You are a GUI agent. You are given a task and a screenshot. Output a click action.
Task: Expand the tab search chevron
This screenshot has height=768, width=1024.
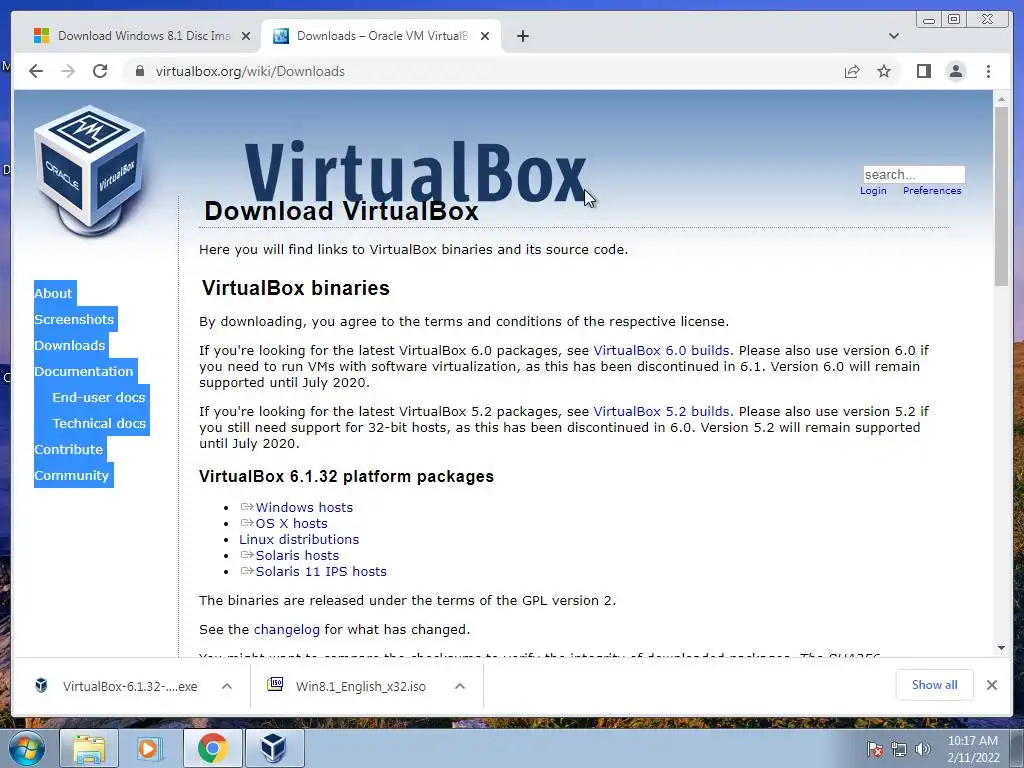[893, 36]
